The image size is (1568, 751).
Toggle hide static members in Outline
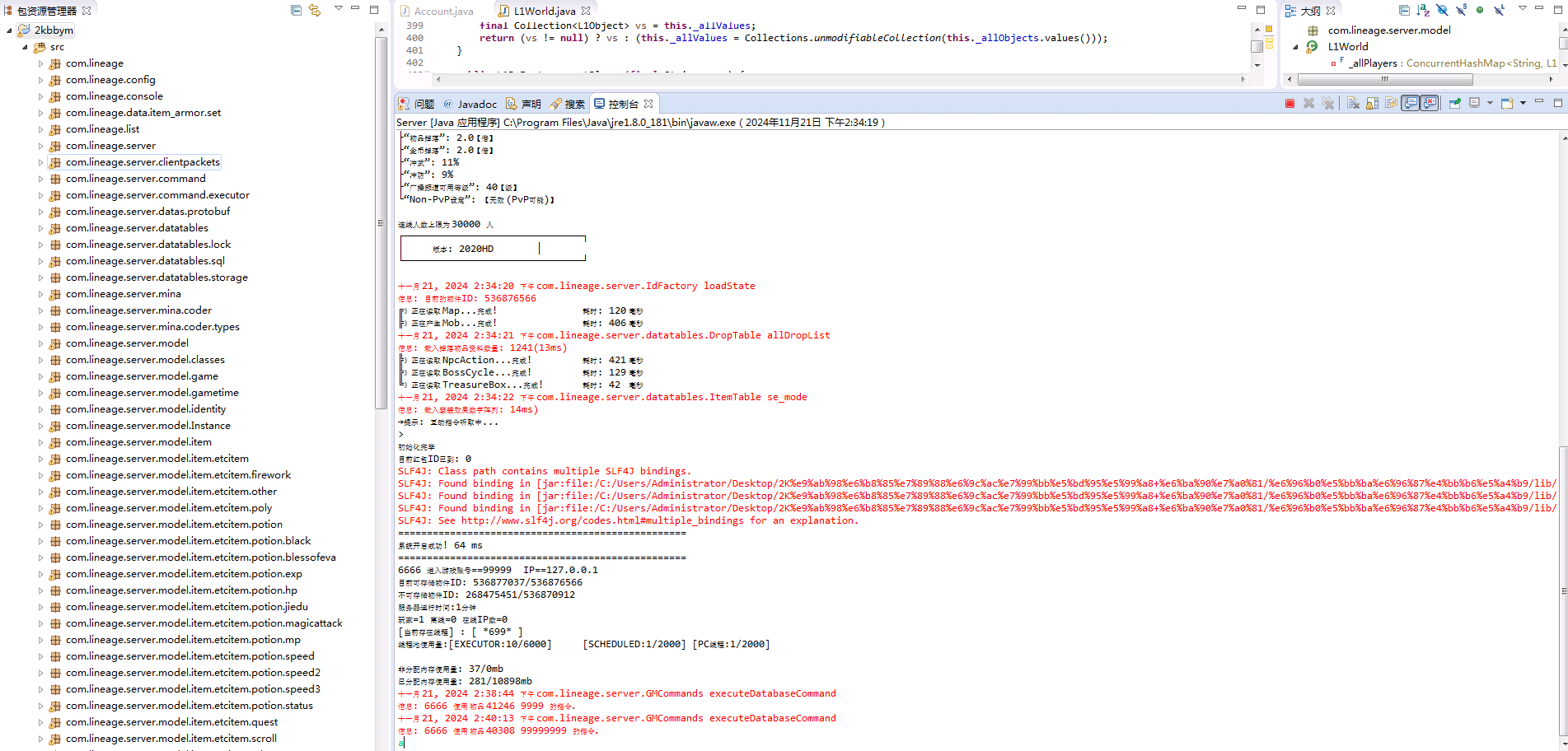pos(1461,10)
